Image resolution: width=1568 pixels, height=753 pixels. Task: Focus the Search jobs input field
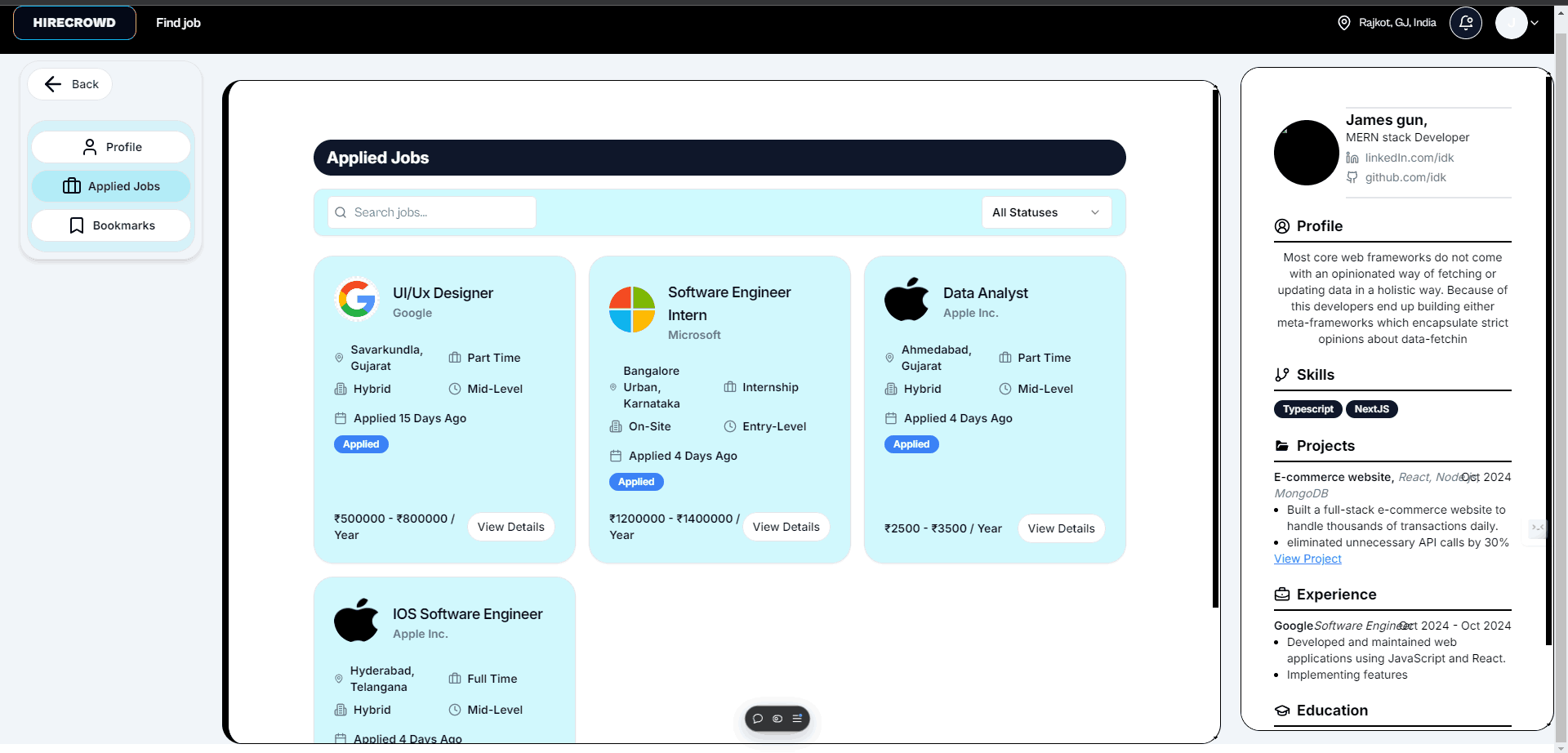(x=432, y=212)
